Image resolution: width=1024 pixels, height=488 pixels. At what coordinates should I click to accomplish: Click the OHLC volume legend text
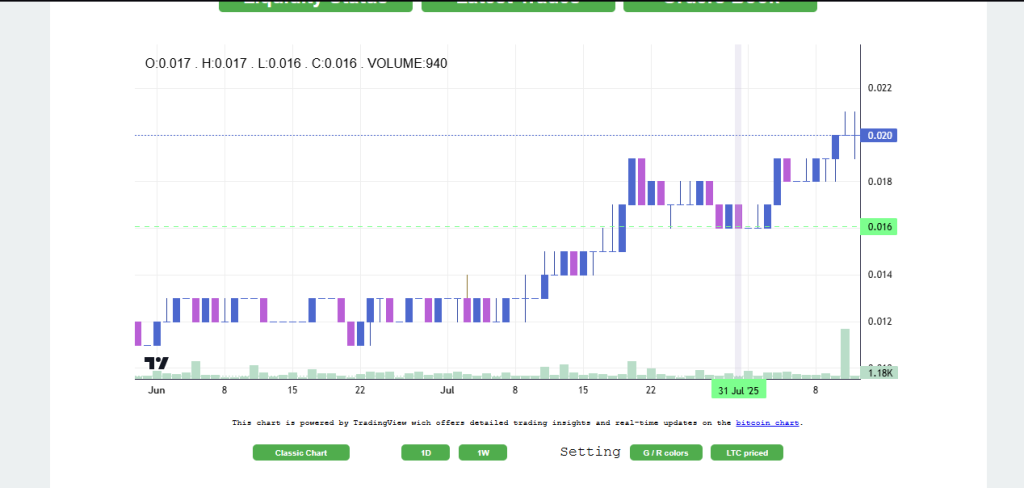(296, 64)
